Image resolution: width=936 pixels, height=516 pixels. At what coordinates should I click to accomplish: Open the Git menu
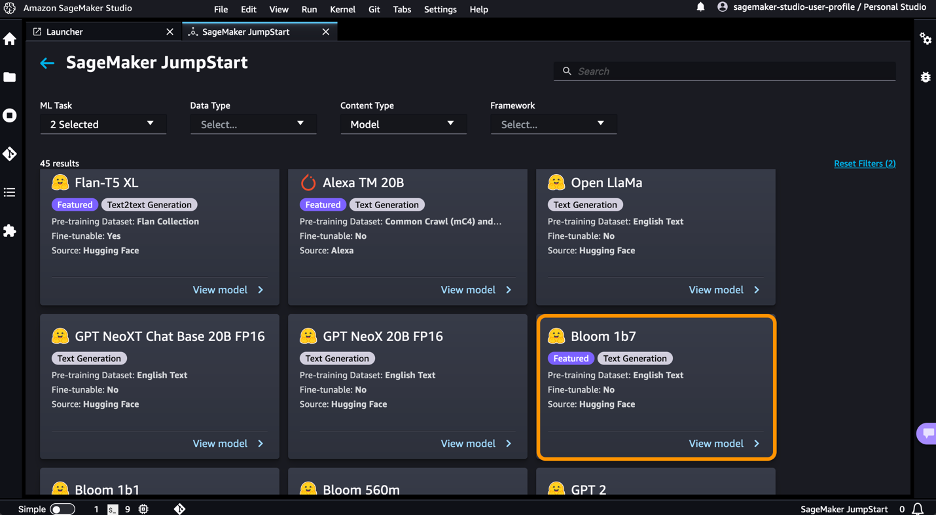pyautogui.click(x=374, y=10)
